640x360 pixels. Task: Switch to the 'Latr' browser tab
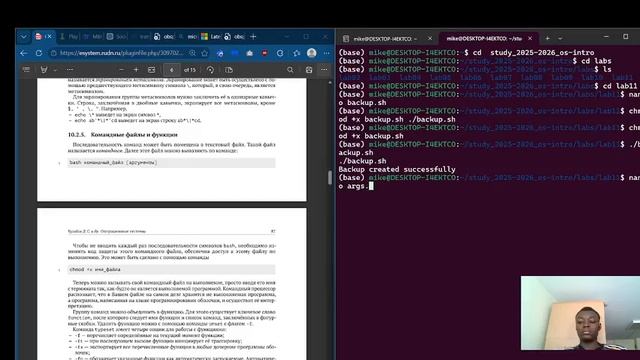211,37
